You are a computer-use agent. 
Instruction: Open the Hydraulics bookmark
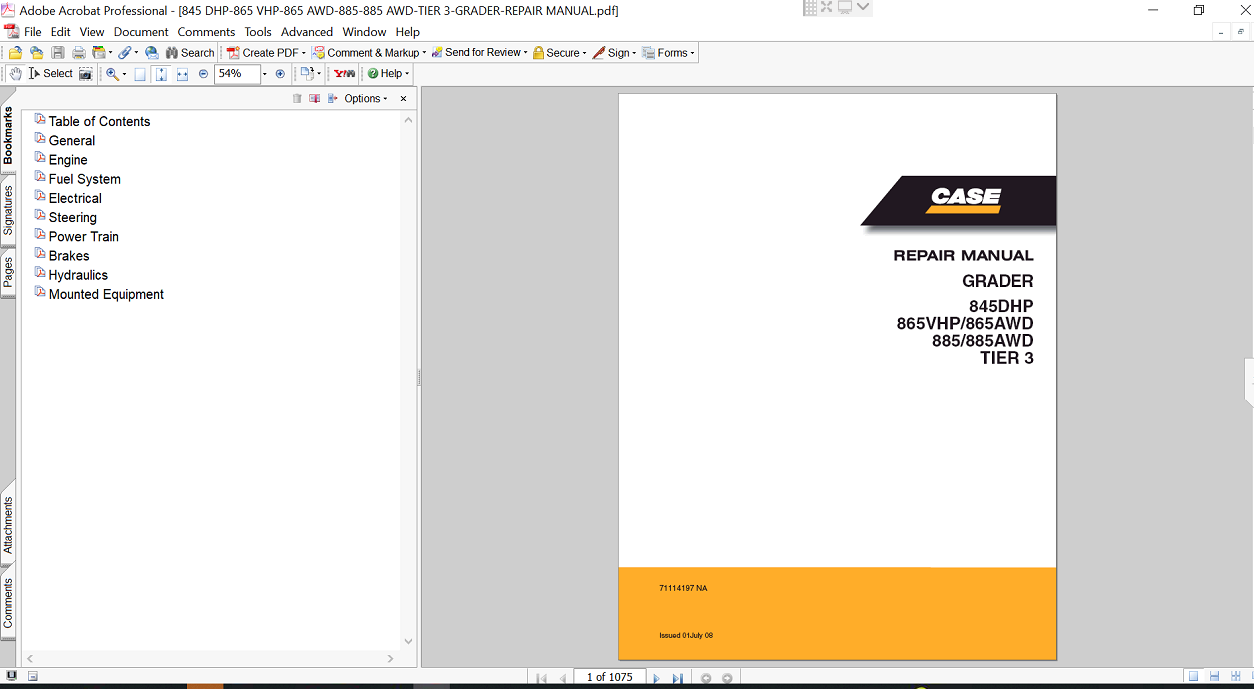coord(78,275)
